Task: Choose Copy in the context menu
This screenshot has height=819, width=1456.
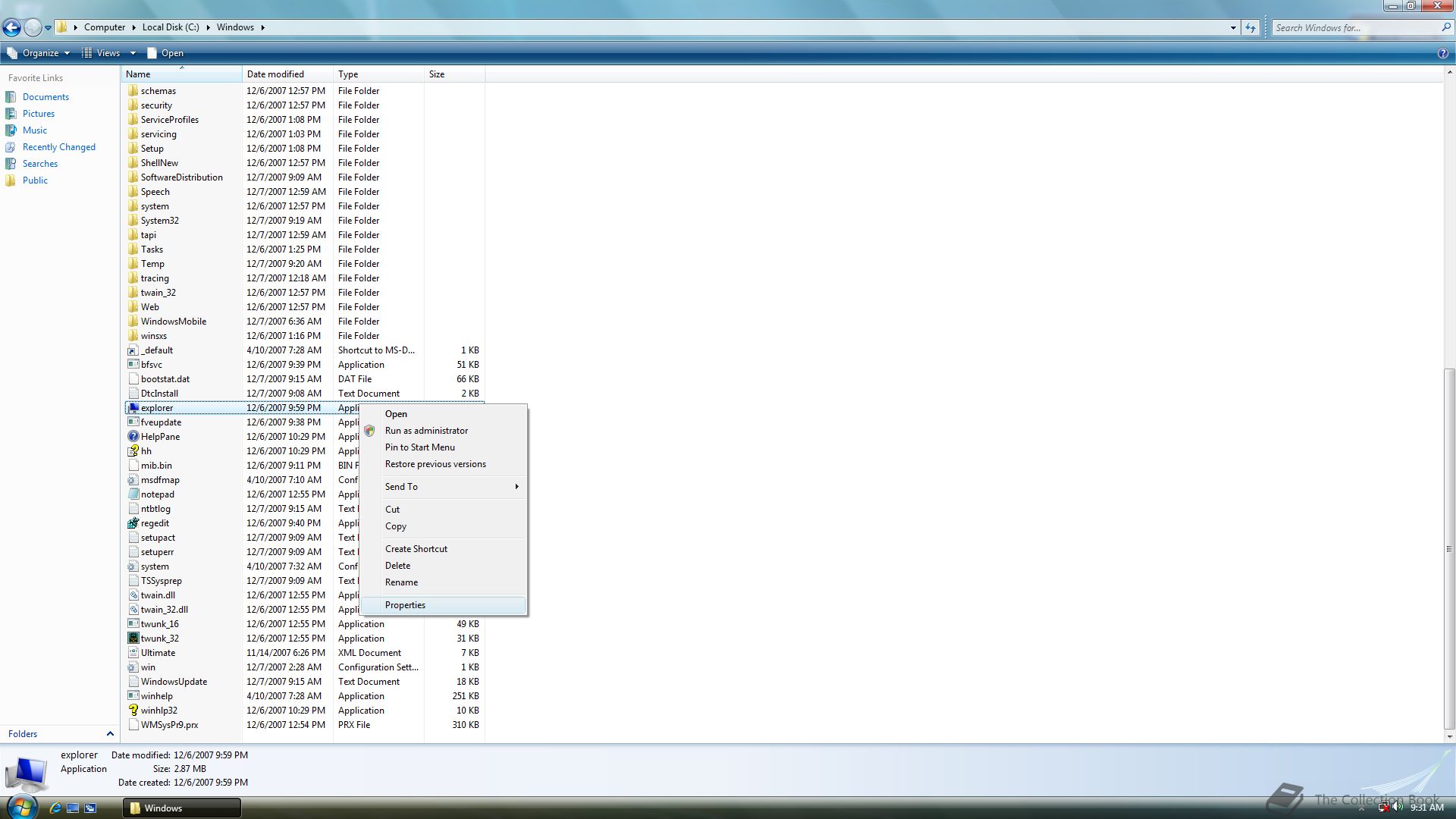Action: 444,526
